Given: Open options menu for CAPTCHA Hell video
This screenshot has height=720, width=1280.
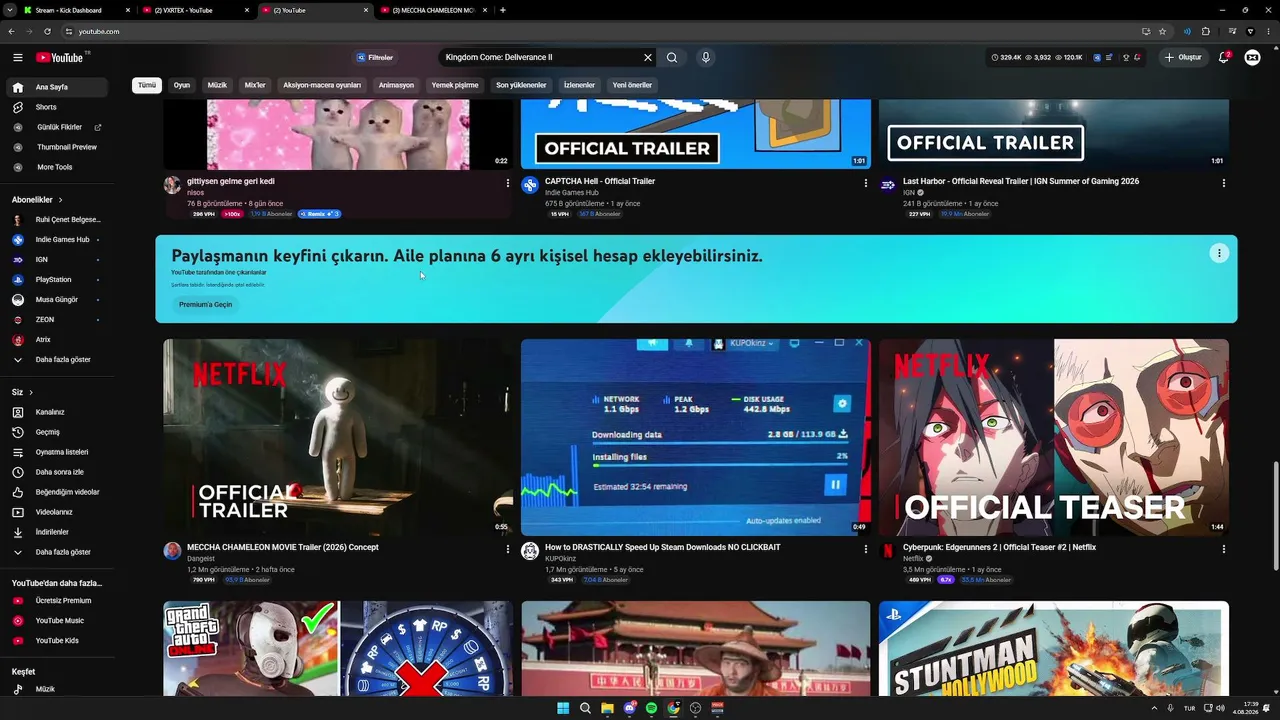Looking at the screenshot, I should (866, 183).
